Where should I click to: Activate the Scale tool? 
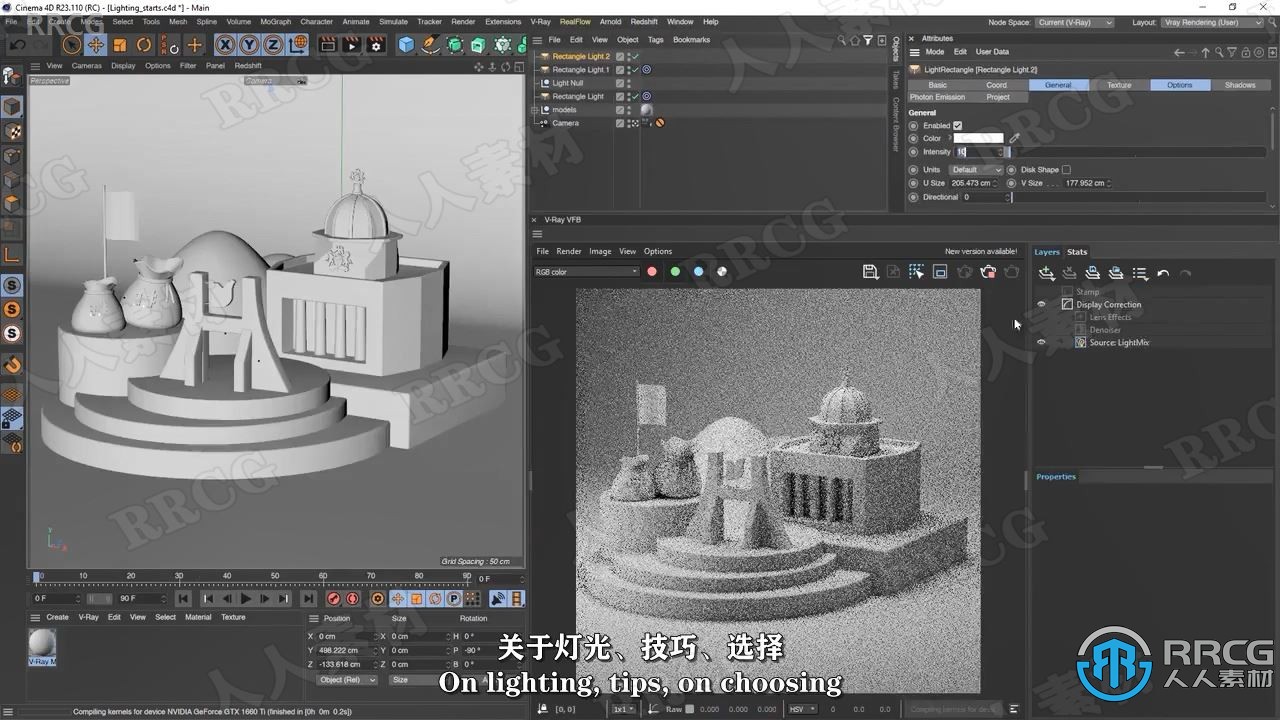click(120, 44)
